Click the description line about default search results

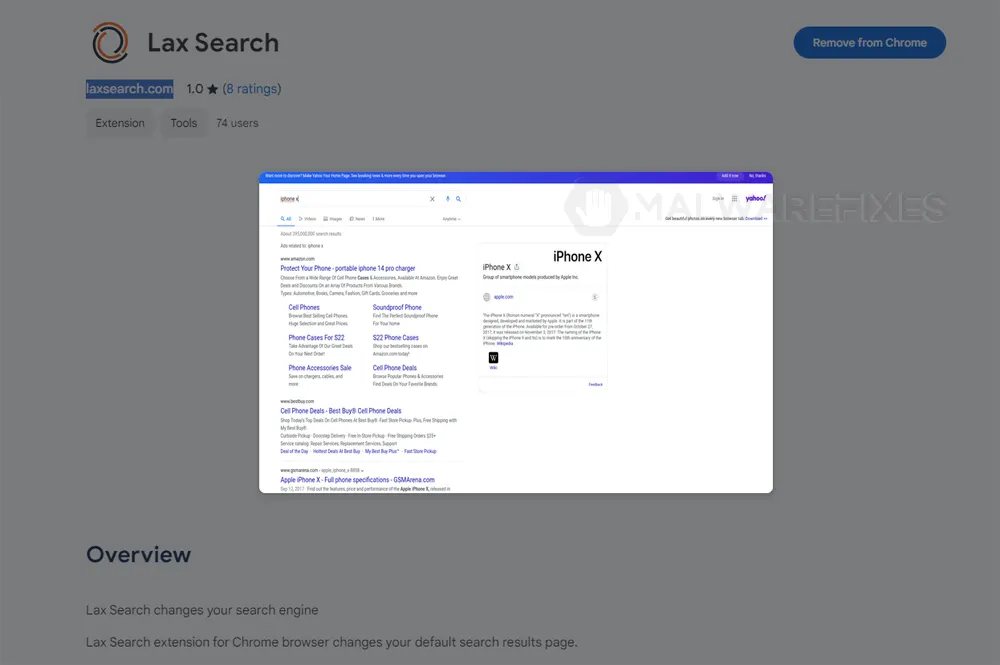coord(332,642)
